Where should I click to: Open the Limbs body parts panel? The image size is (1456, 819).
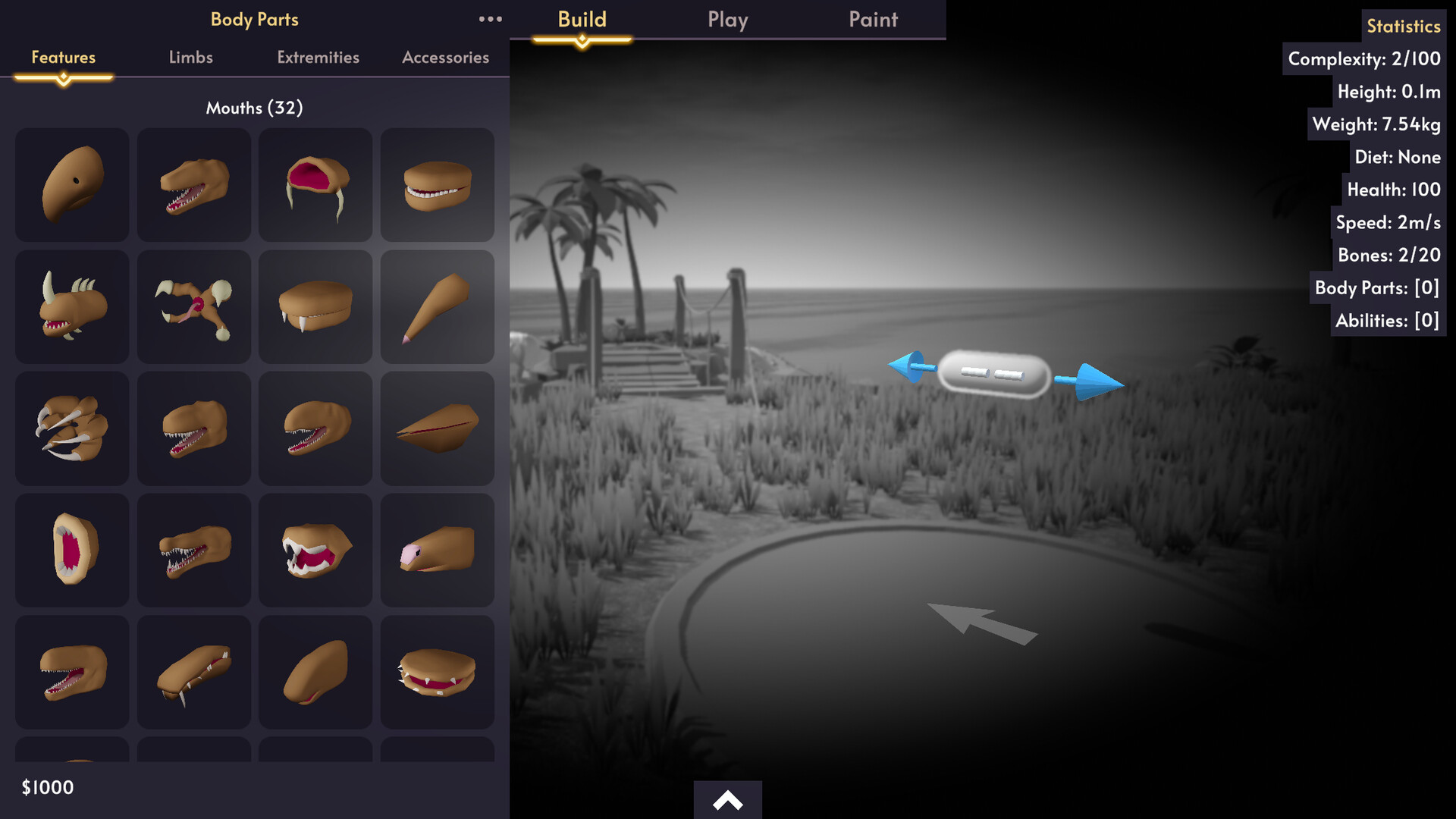coord(190,57)
